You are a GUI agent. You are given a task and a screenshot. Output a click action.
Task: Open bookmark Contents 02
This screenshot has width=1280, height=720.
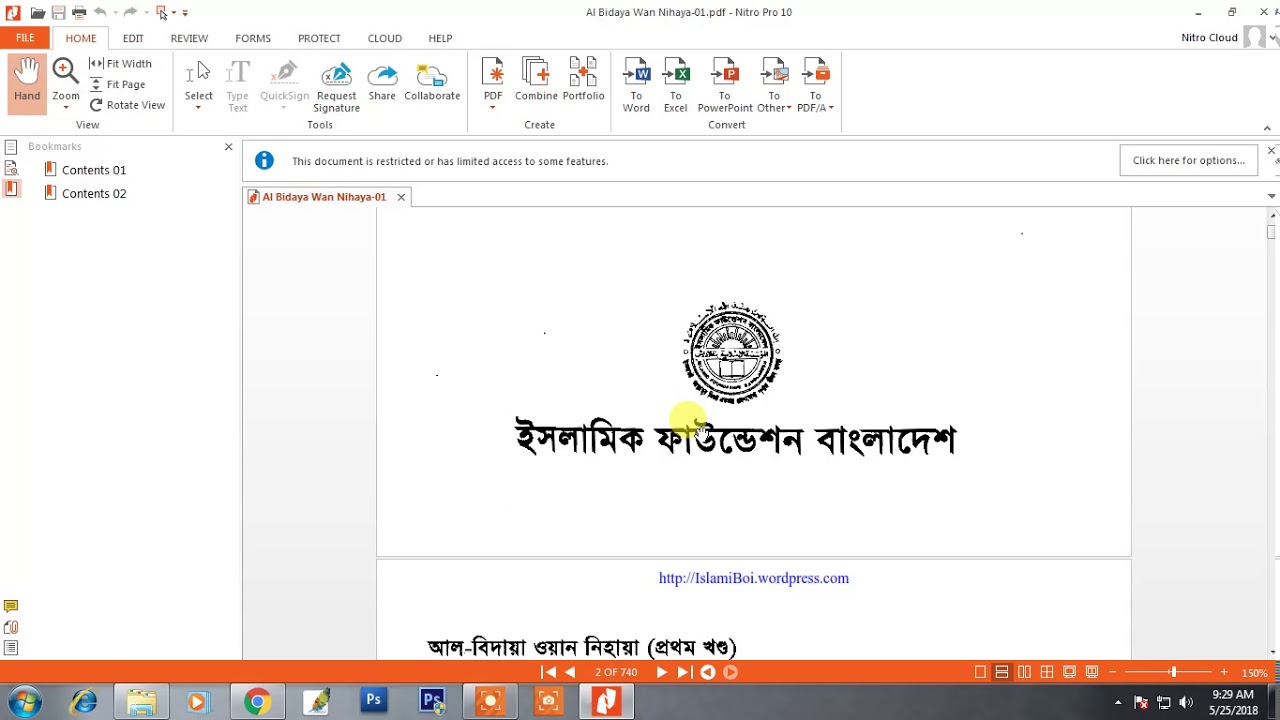point(94,194)
